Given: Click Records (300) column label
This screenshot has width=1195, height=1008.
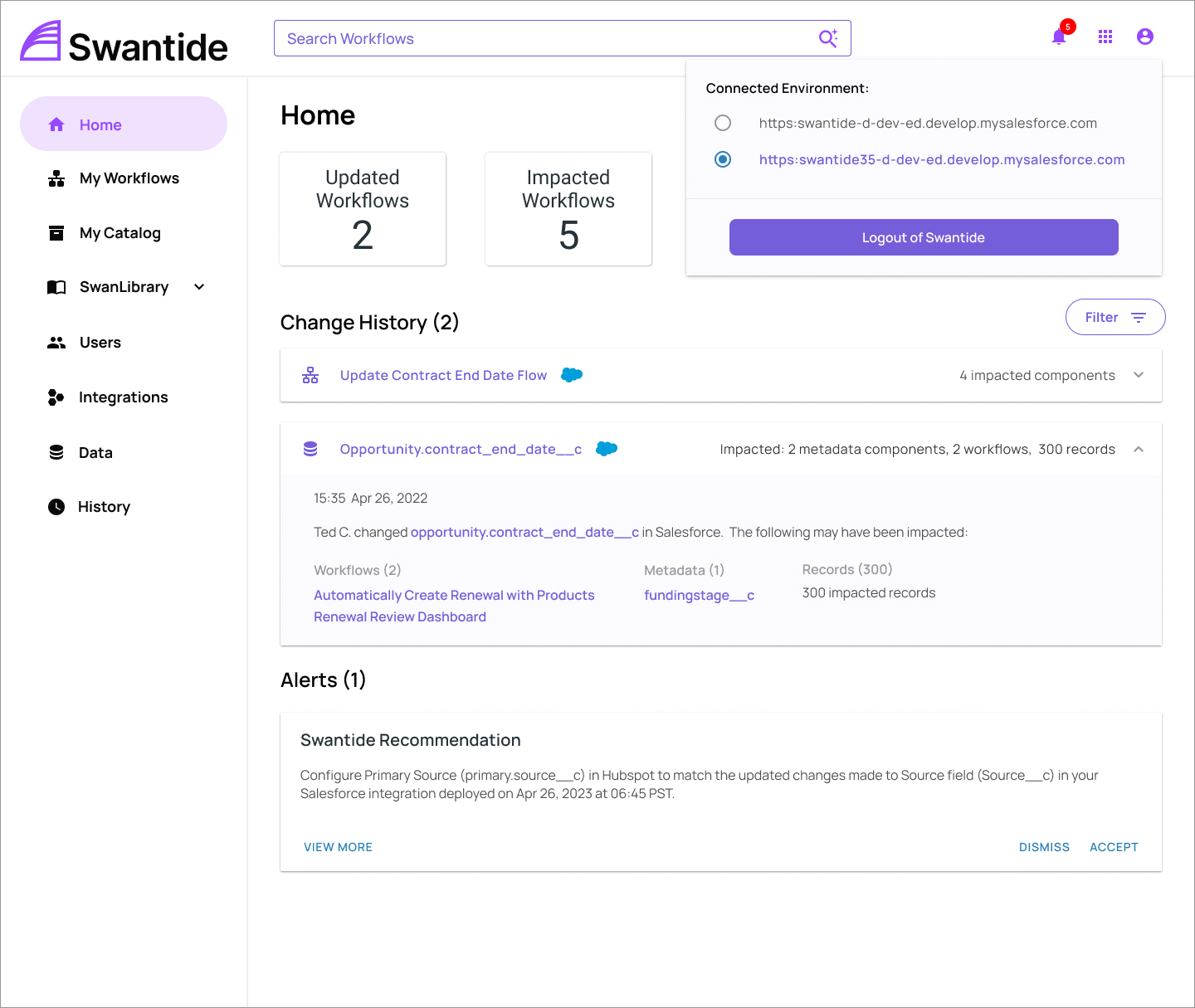Looking at the screenshot, I should tap(847, 569).
